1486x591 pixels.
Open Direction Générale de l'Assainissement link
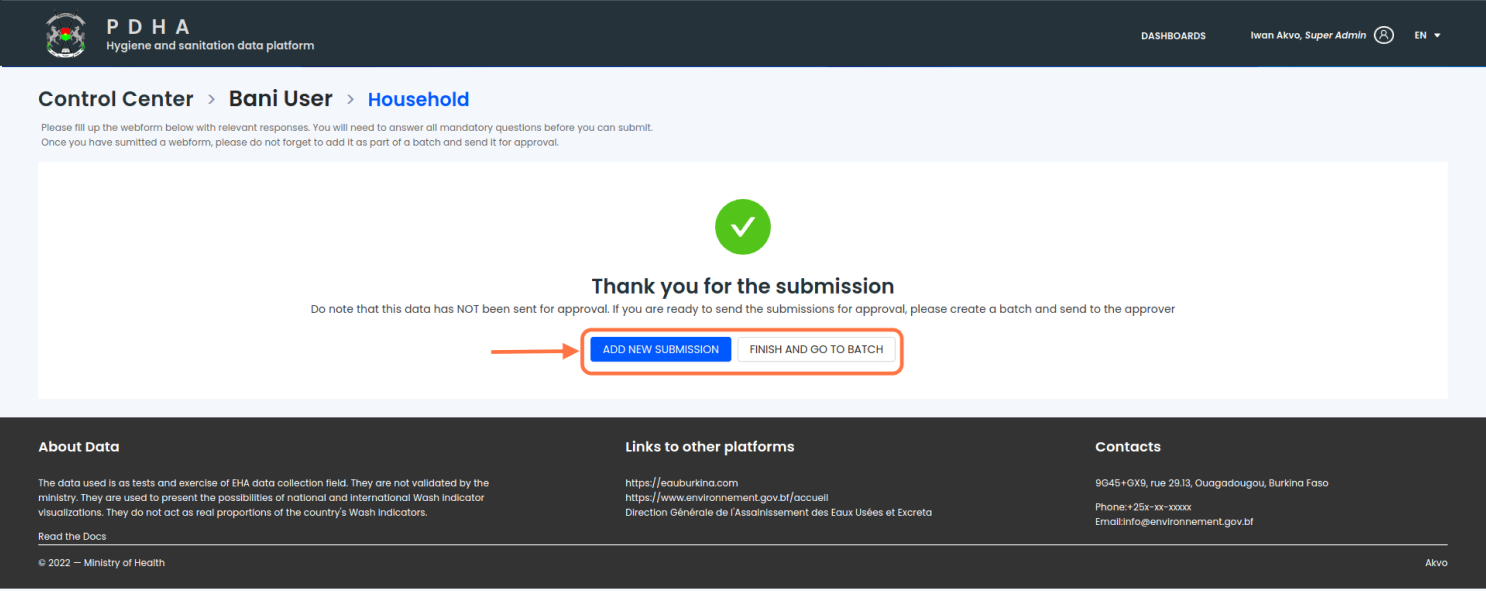[778, 512]
